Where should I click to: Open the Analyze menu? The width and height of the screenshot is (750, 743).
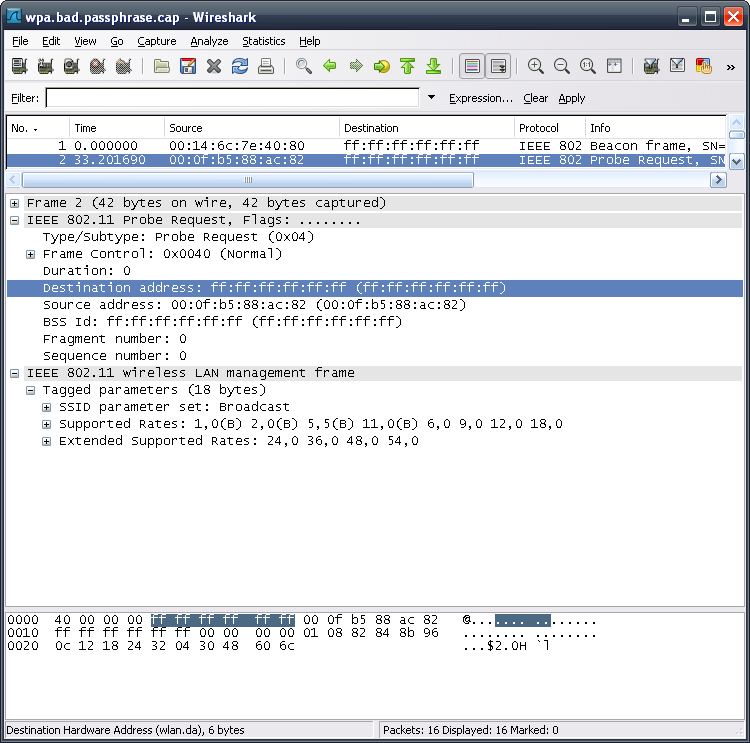[x=209, y=41]
